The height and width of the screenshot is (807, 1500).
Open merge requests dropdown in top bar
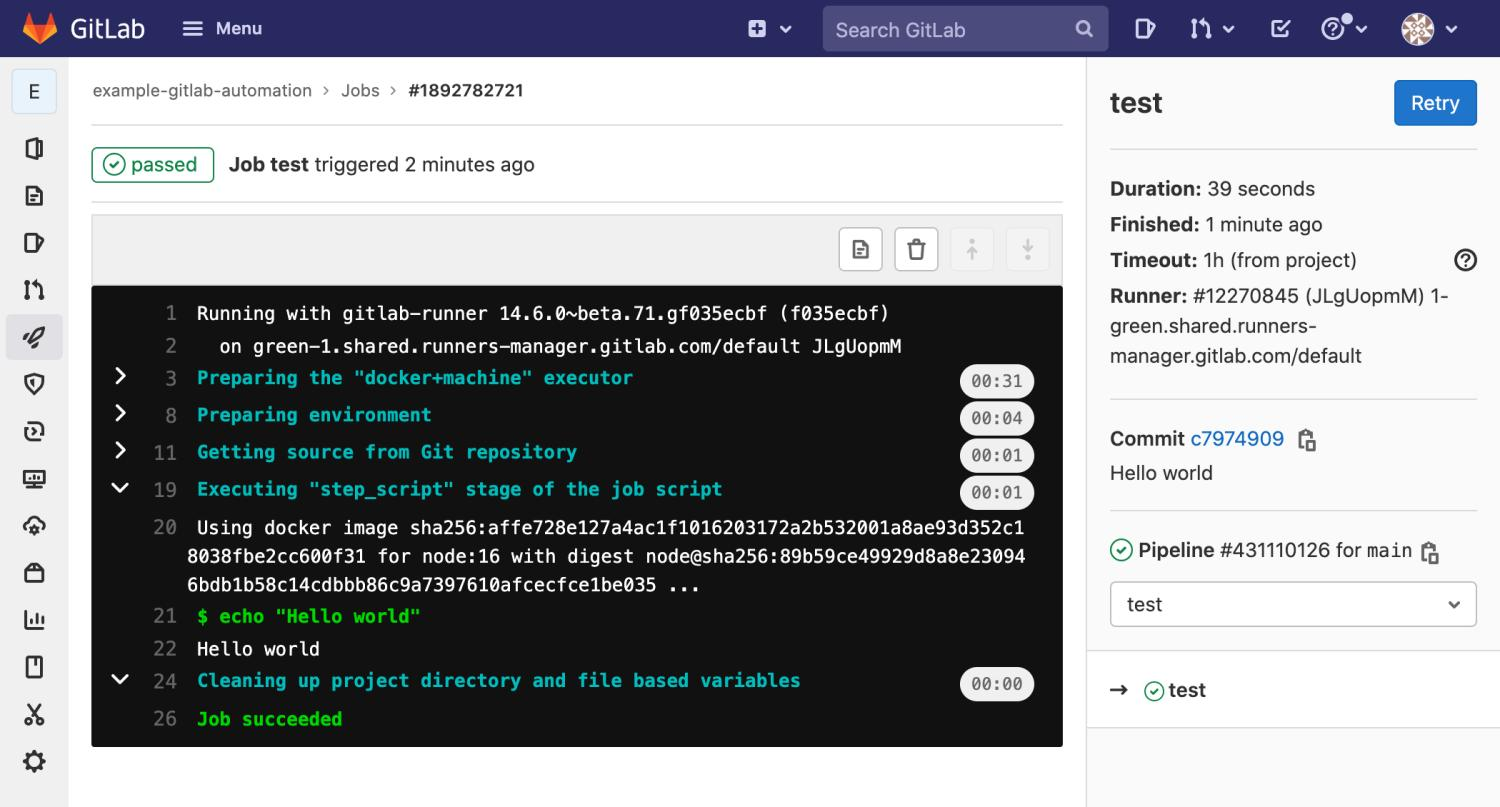coord(1212,29)
